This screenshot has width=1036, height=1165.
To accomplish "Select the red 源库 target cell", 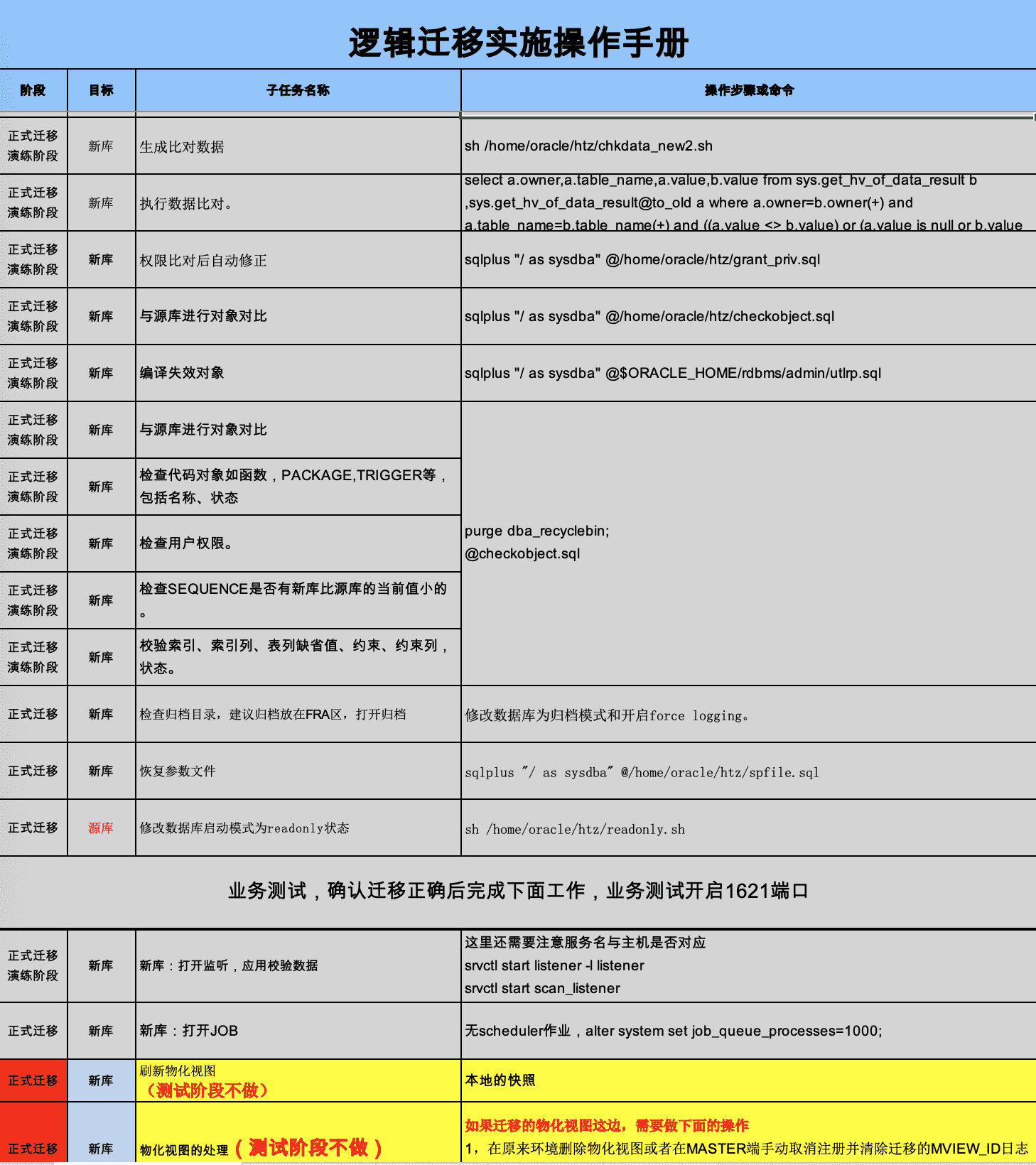I will [x=101, y=828].
